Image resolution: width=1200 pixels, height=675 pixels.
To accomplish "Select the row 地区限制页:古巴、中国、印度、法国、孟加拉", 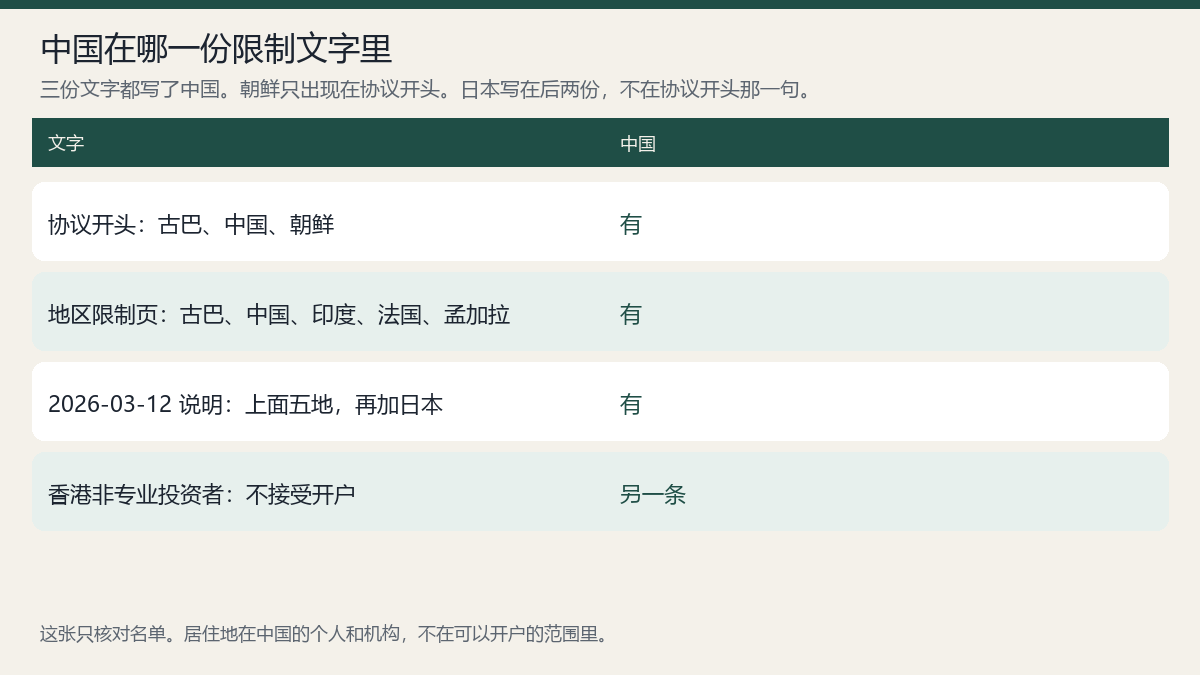I will (600, 311).
